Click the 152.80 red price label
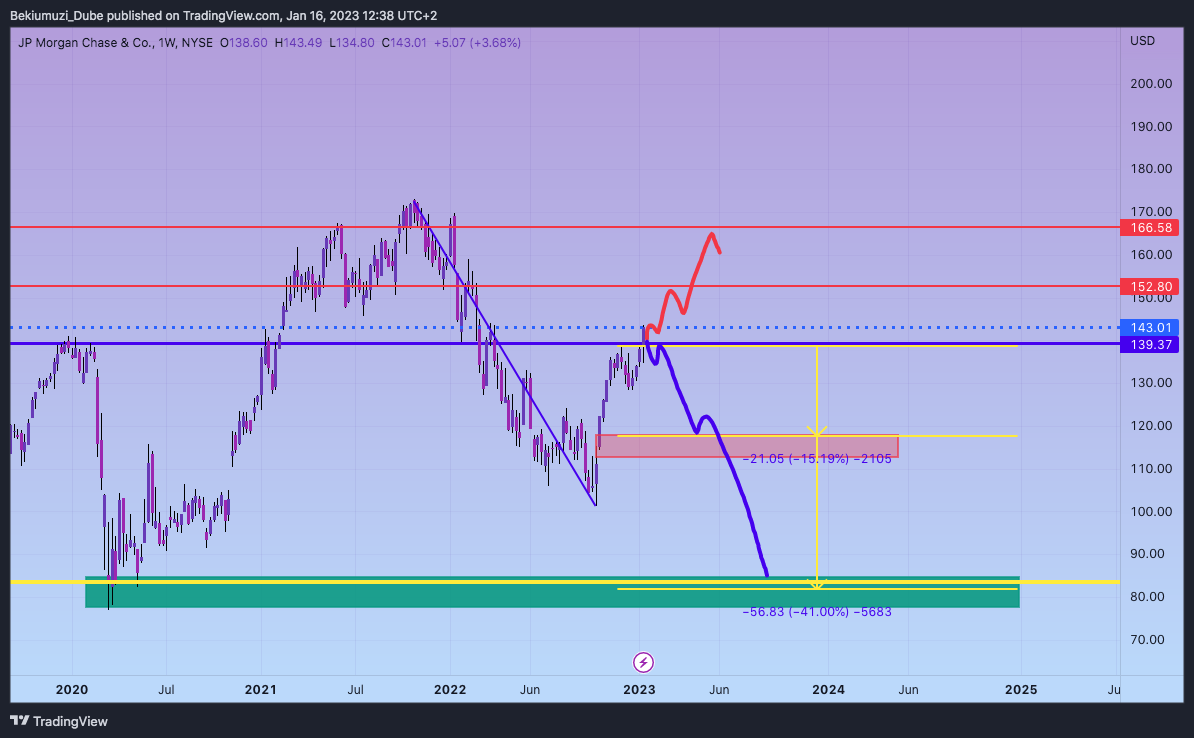The width and height of the screenshot is (1194, 738). coord(1150,286)
